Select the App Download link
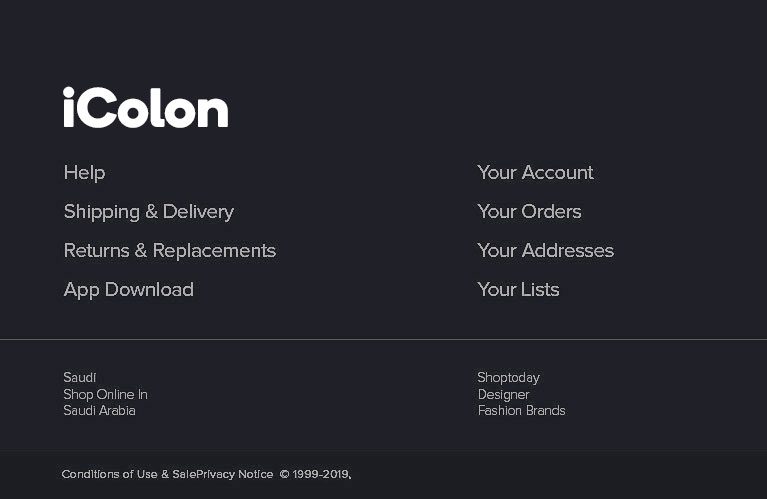Screen dimensions: 767x499 coord(128,290)
